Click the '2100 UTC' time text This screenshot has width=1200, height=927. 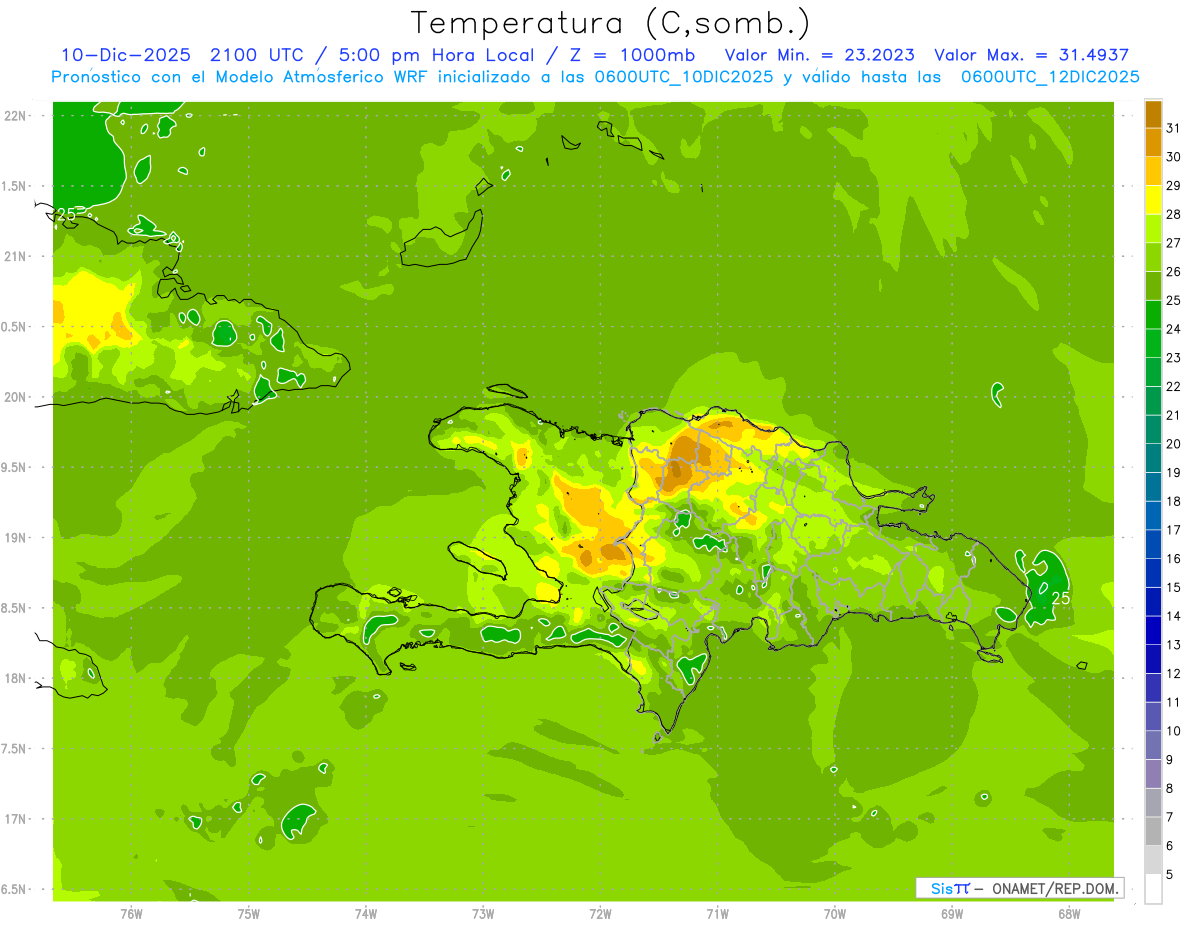[259, 55]
